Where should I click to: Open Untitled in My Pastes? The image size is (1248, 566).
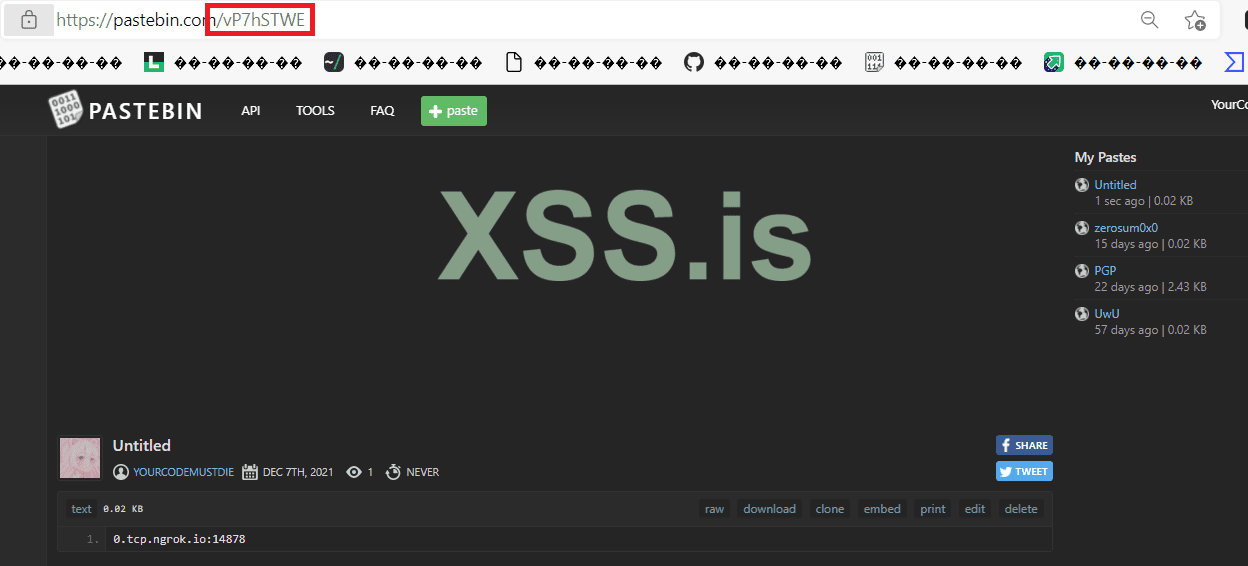[1115, 185]
